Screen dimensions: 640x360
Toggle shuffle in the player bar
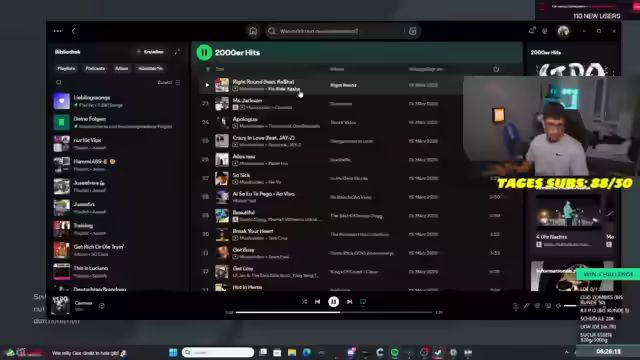coord(304,302)
